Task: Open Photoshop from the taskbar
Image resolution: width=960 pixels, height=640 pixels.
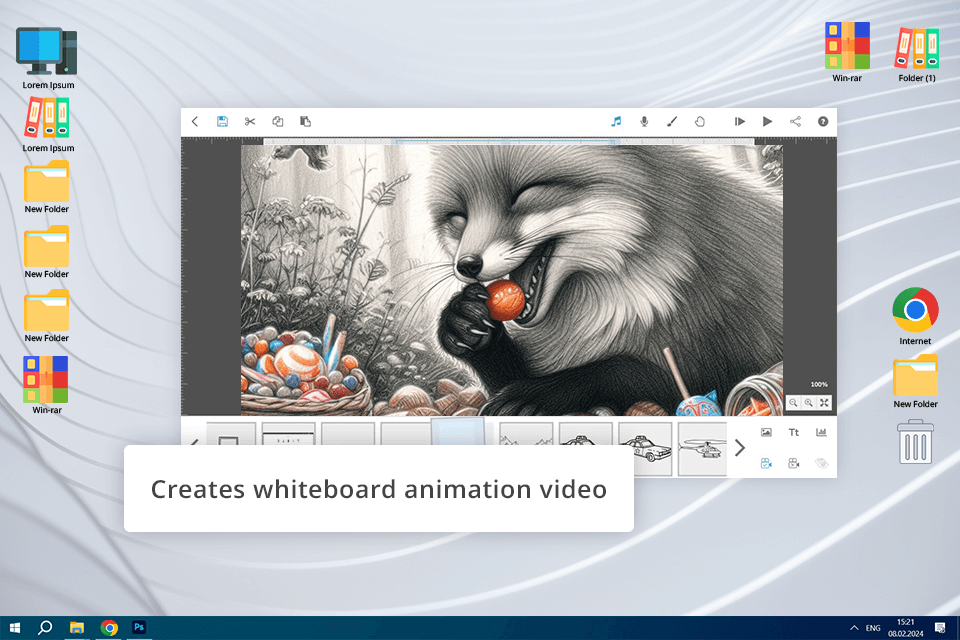Action: click(x=139, y=628)
